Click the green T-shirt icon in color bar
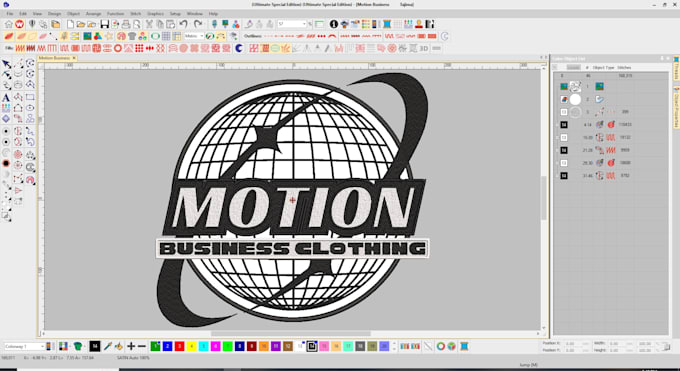Viewport: 680px width, 371px height. point(78,346)
